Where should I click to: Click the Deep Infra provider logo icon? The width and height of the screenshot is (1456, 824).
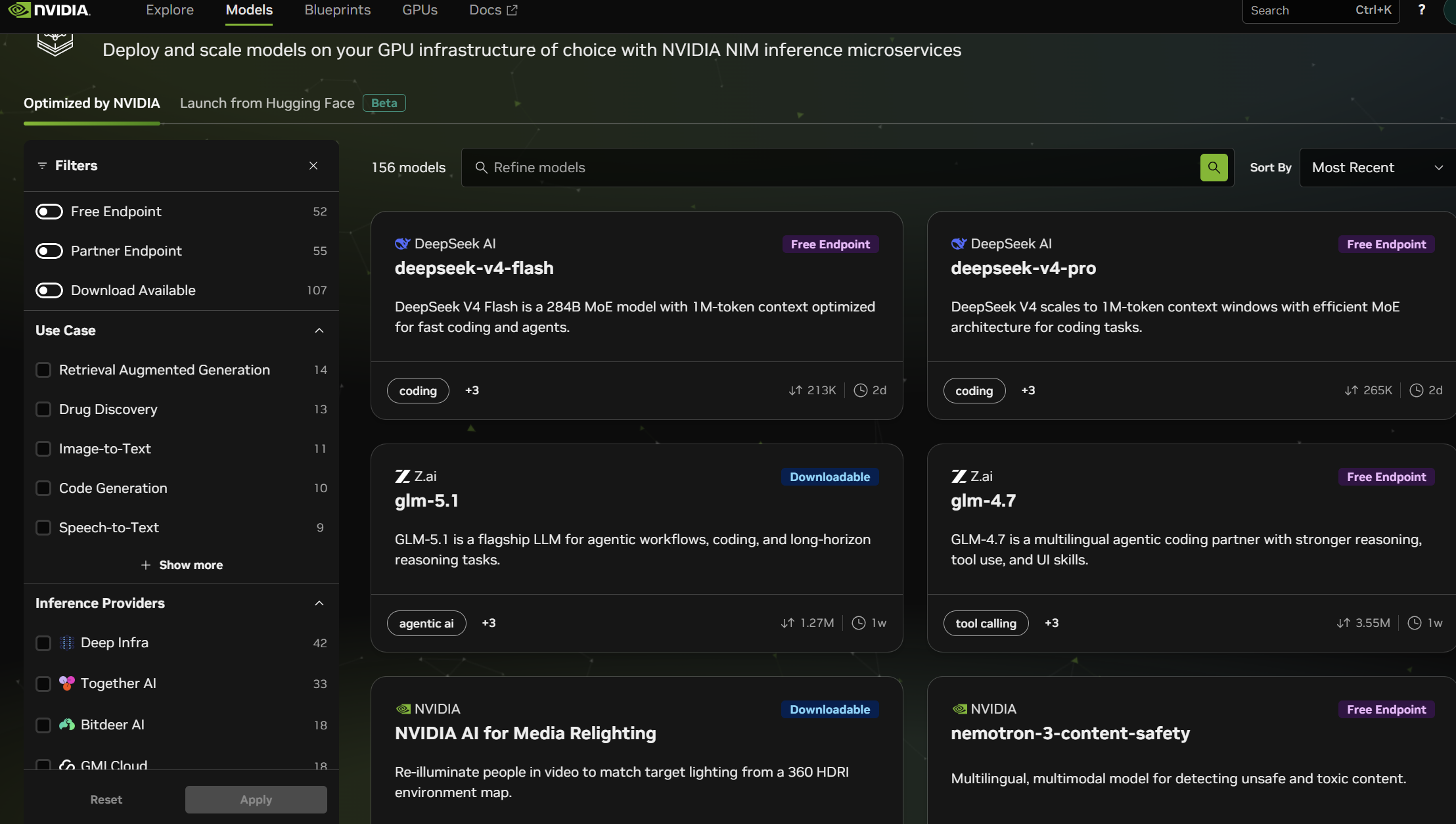tap(67, 643)
